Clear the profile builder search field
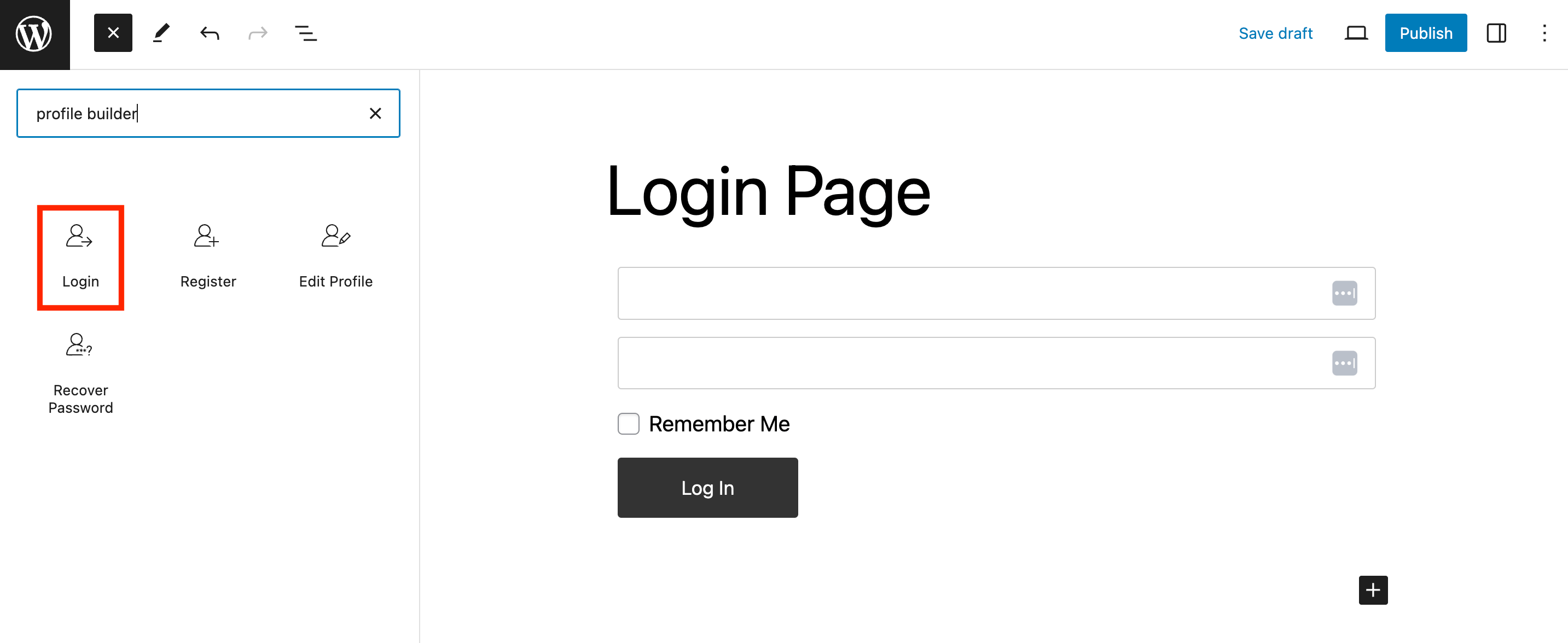Viewport: 1568px width, 643px height. 375,113
